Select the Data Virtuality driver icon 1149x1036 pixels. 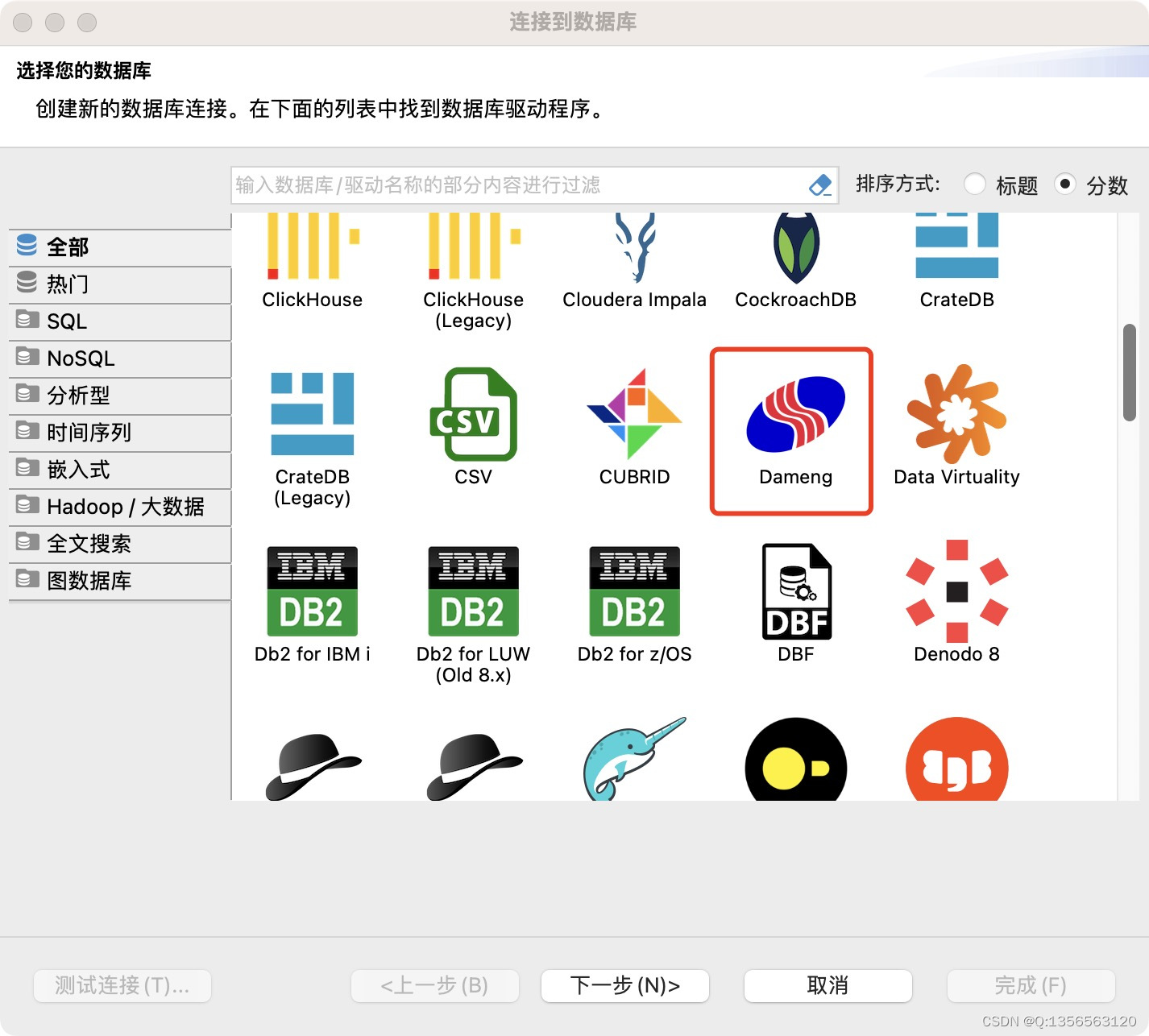pos(956,416)
